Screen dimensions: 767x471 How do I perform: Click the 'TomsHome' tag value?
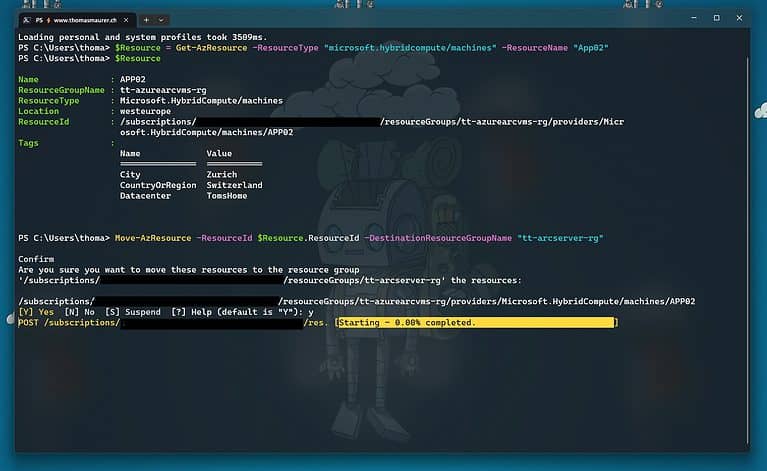226,196
